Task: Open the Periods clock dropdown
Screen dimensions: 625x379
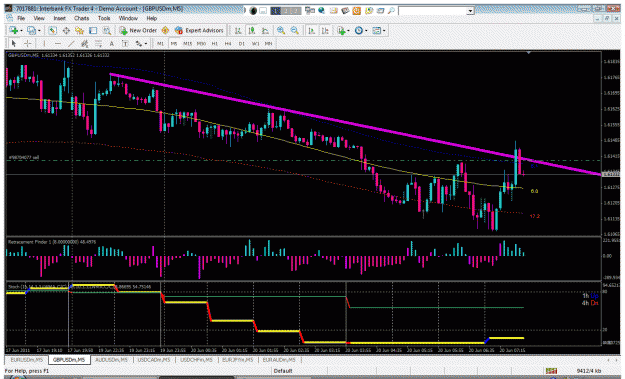Action: point(360,30)
